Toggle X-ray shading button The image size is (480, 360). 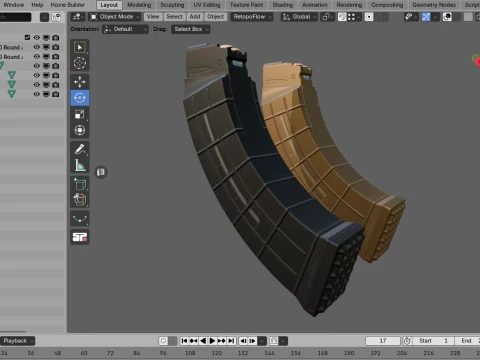coord(468,17)
